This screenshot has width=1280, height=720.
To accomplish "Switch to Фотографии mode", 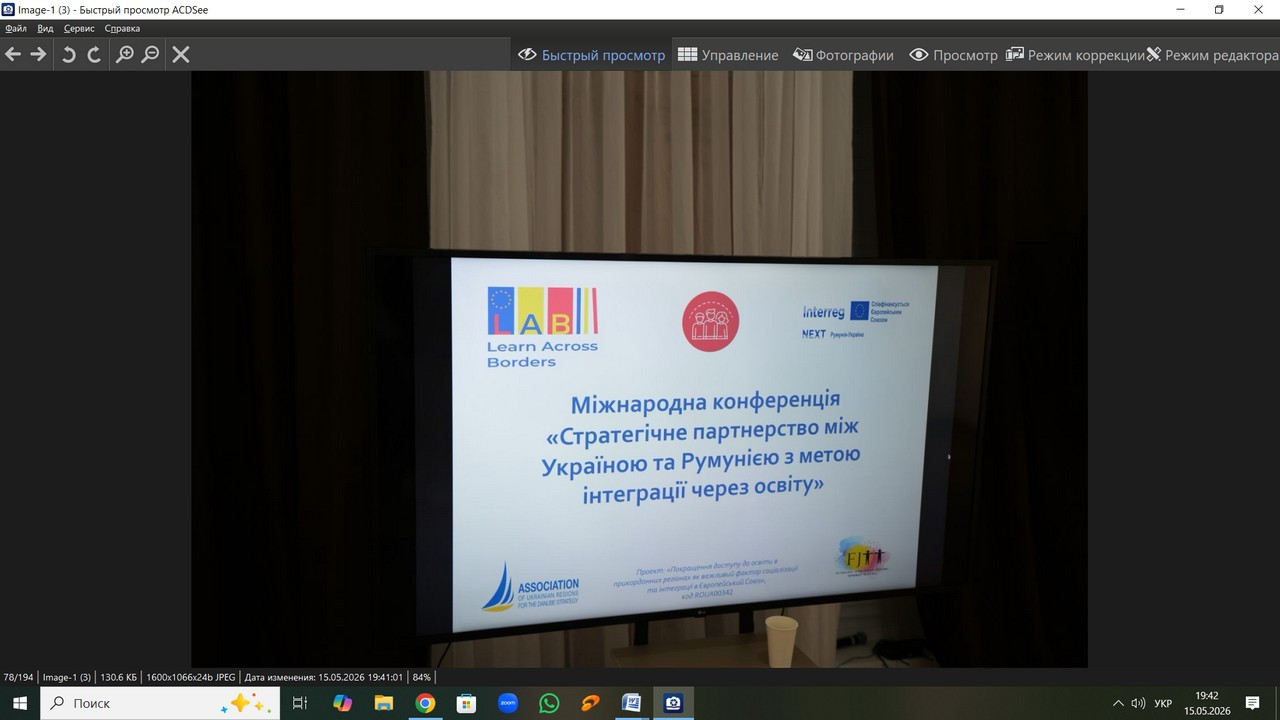I will 843,55.
